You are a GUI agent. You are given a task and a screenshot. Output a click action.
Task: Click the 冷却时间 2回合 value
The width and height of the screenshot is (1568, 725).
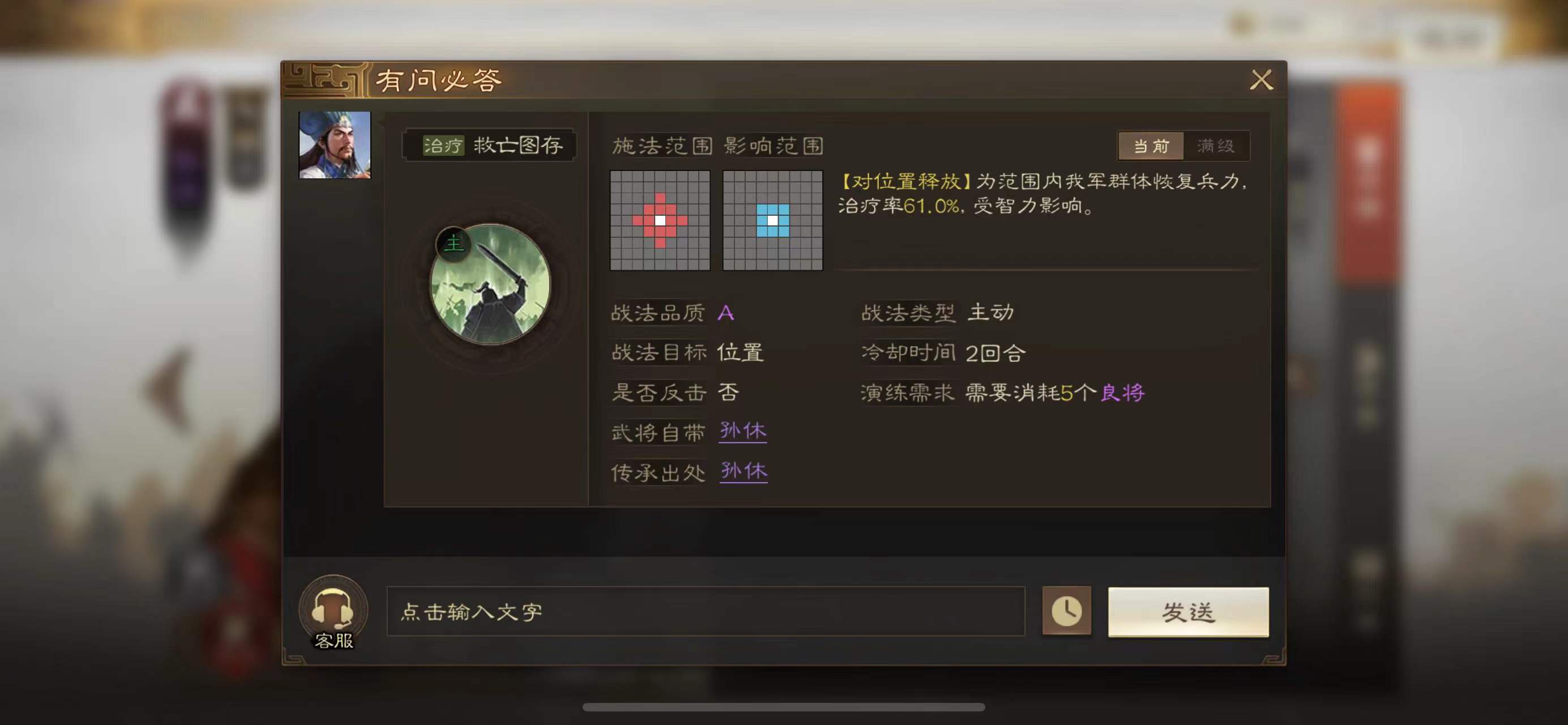(995, 353)
